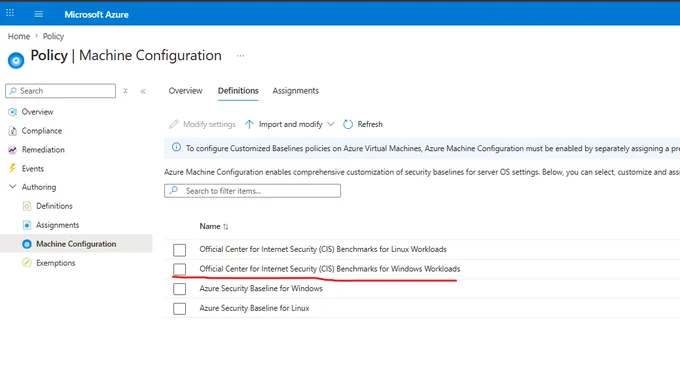680x367 pixels.
Task: Collapse the sidebar with double chevron
Action: click(x=143, y=91)
